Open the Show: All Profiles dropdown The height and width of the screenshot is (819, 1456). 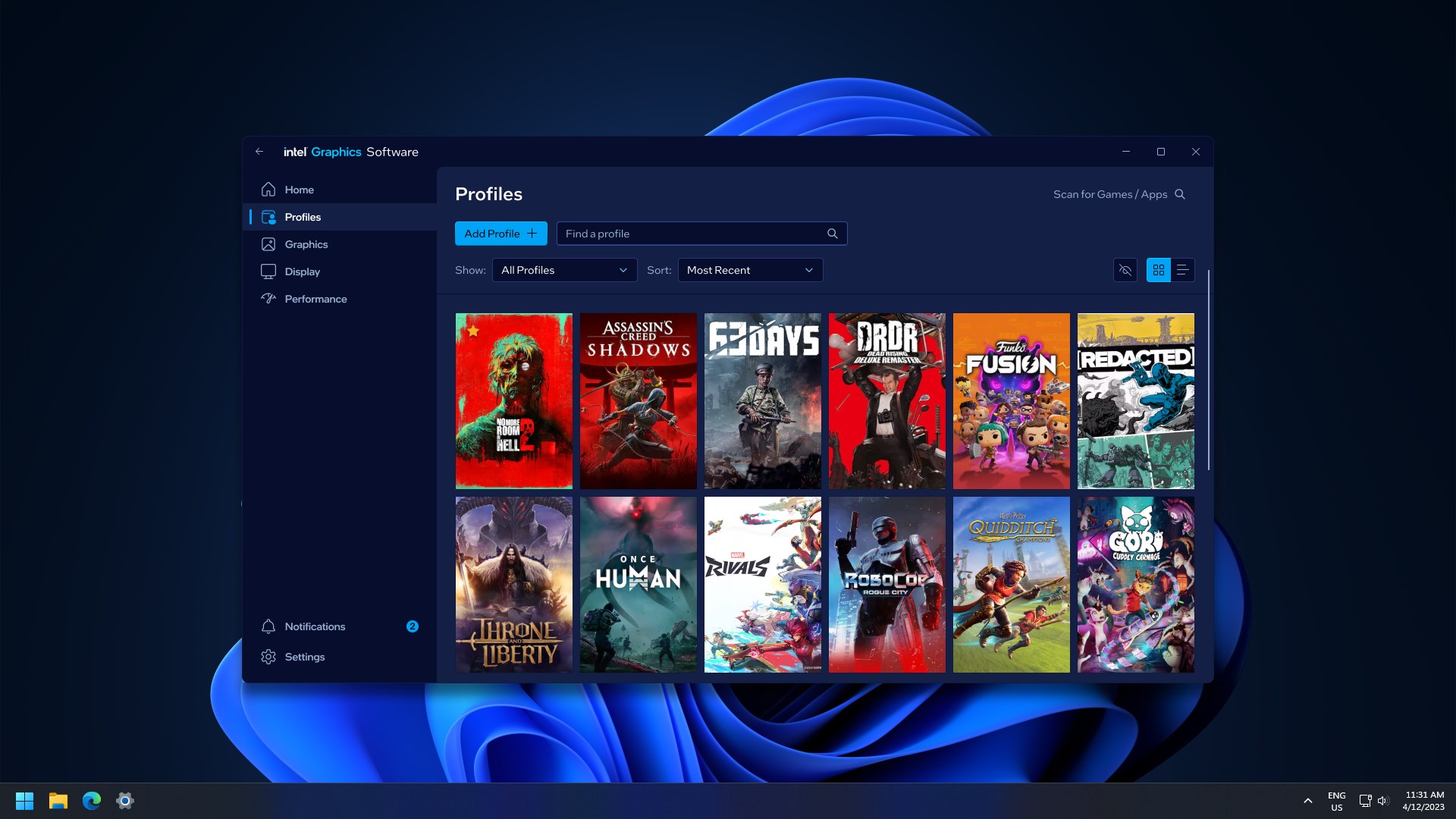click(564, 269)
